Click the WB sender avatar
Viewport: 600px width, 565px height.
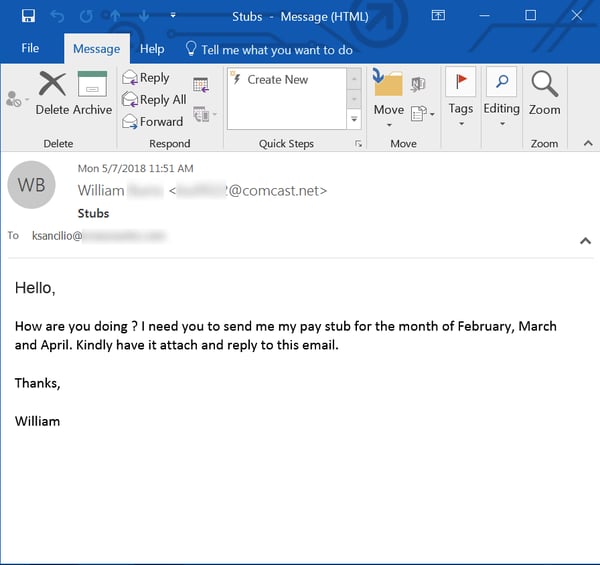point(31,185)
